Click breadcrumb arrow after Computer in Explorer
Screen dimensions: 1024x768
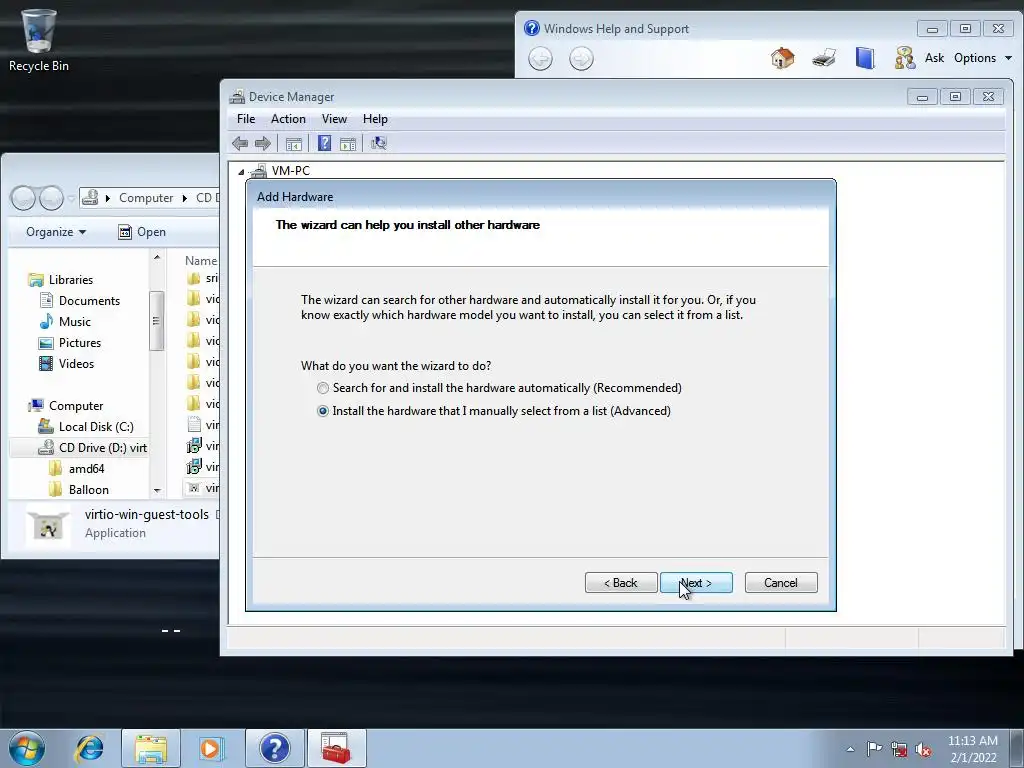pos(185,198)
